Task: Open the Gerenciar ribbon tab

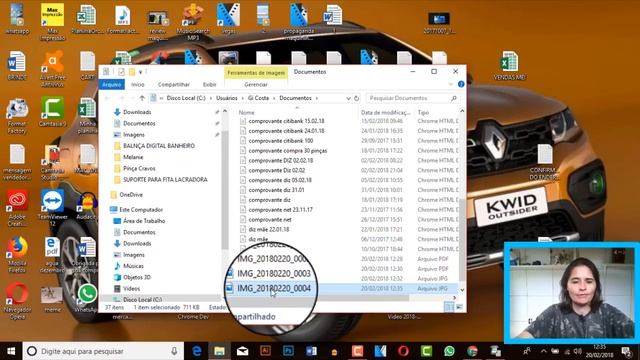Action: tap(256, 84)
